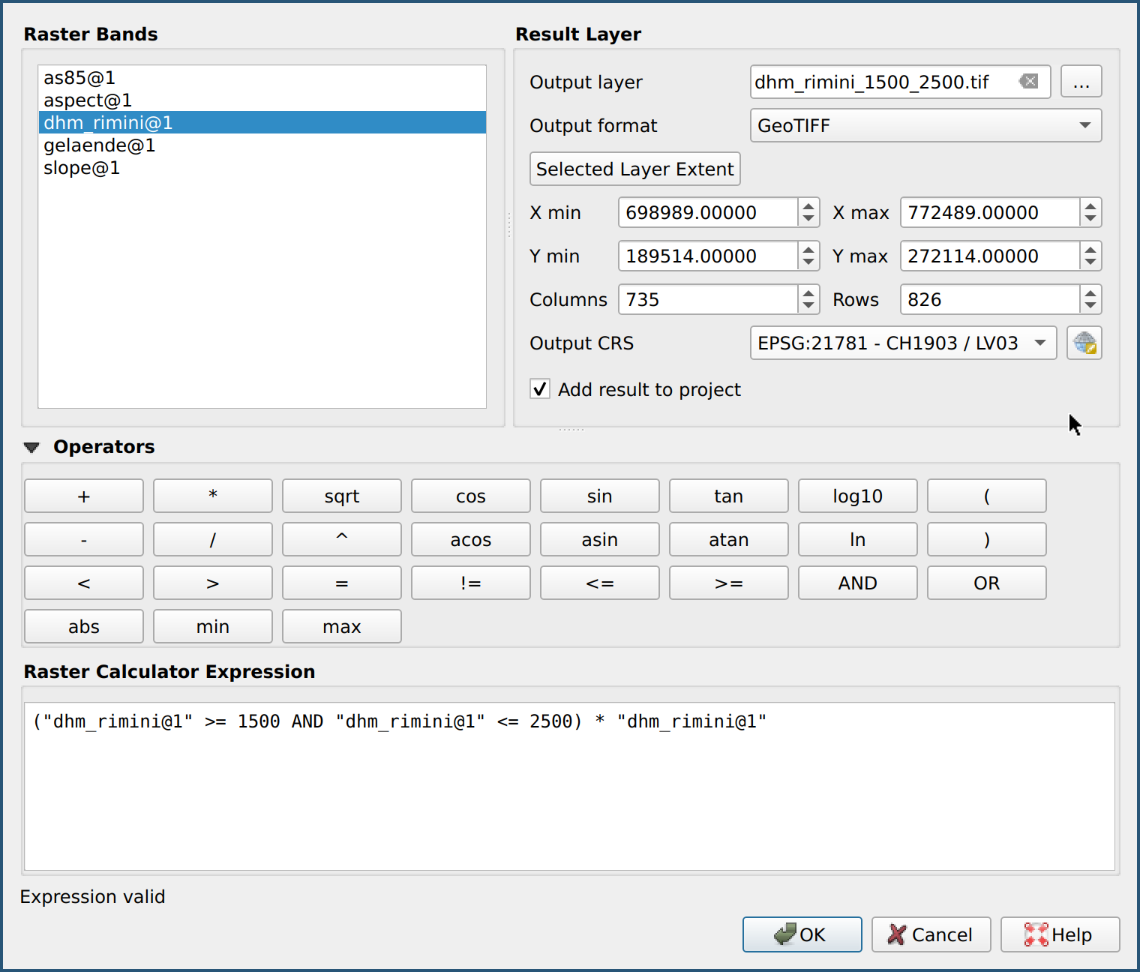The image size is (1140, 972).
Task: Click the Selected Layer Extent button
Action: [x=634, y=168]
